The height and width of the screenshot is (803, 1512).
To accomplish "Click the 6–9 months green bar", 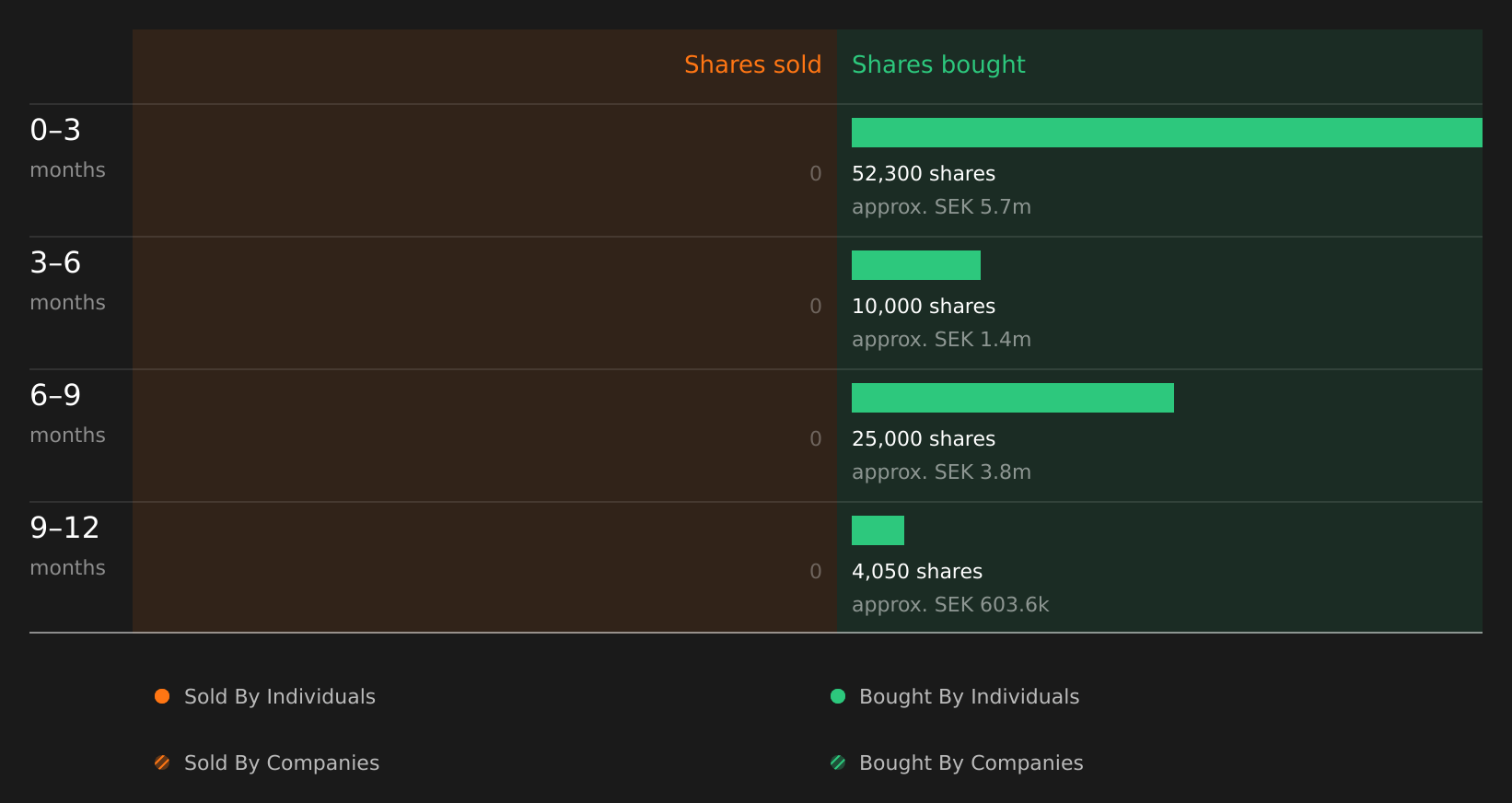I will [1013, 398].
